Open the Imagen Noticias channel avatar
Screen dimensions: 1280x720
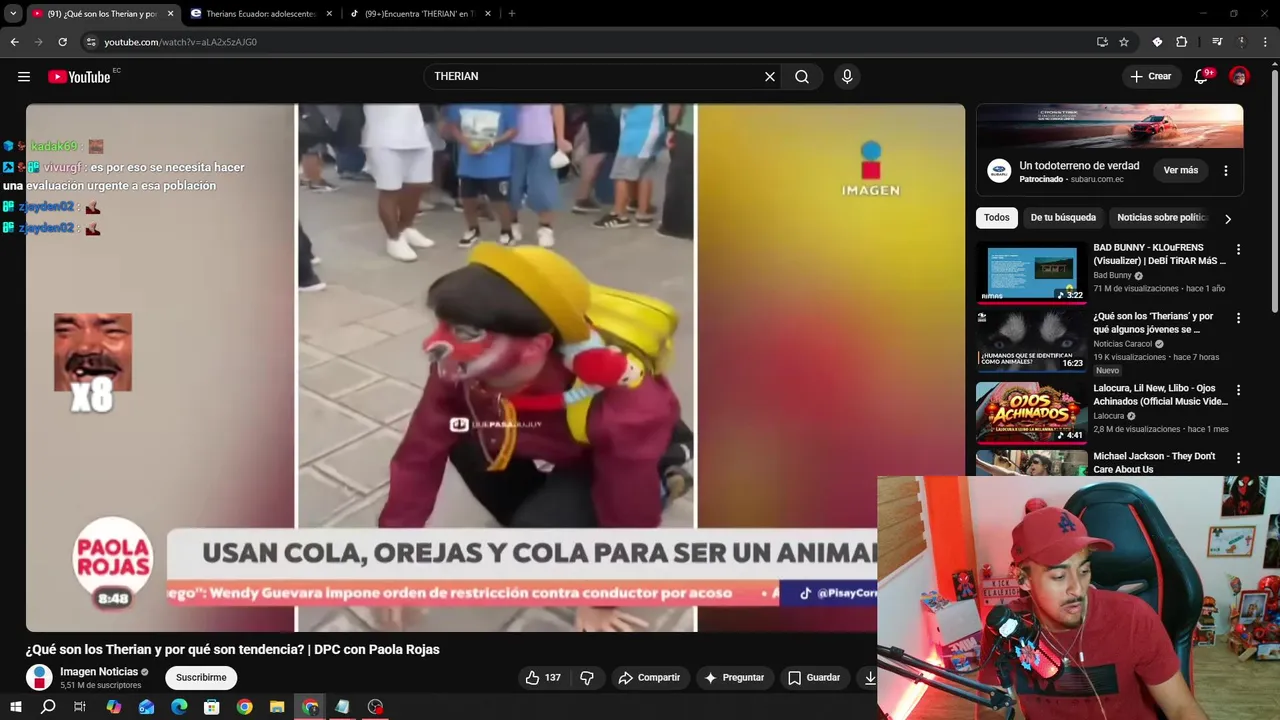point(39,678)
